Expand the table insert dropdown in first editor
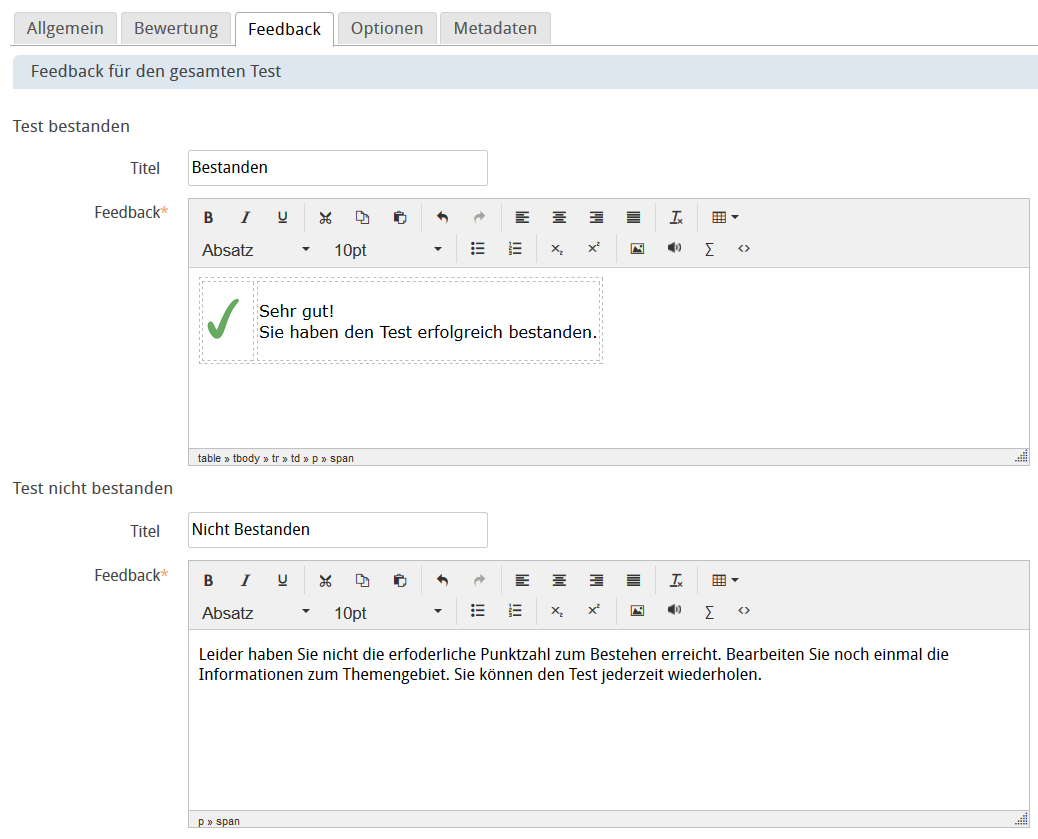 tap(724, 218)
